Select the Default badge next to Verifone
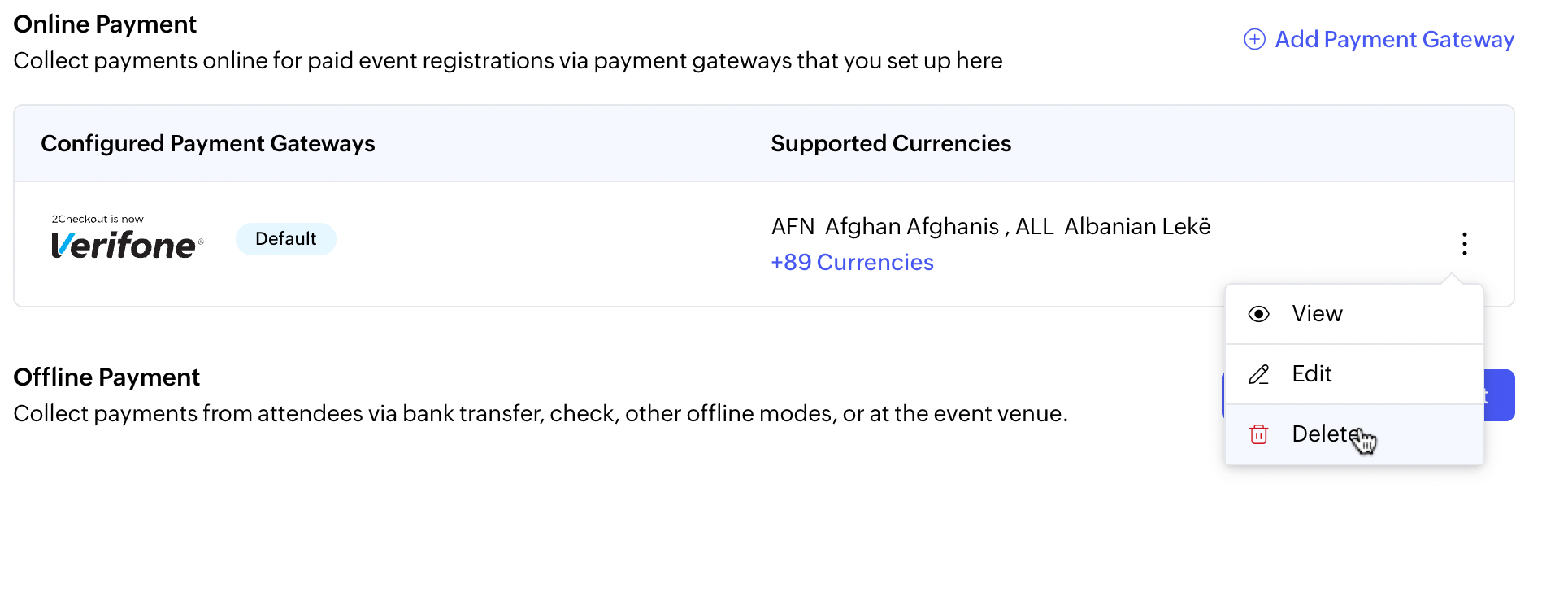This screenshot has height=610, width=1568. coord(285,239)
